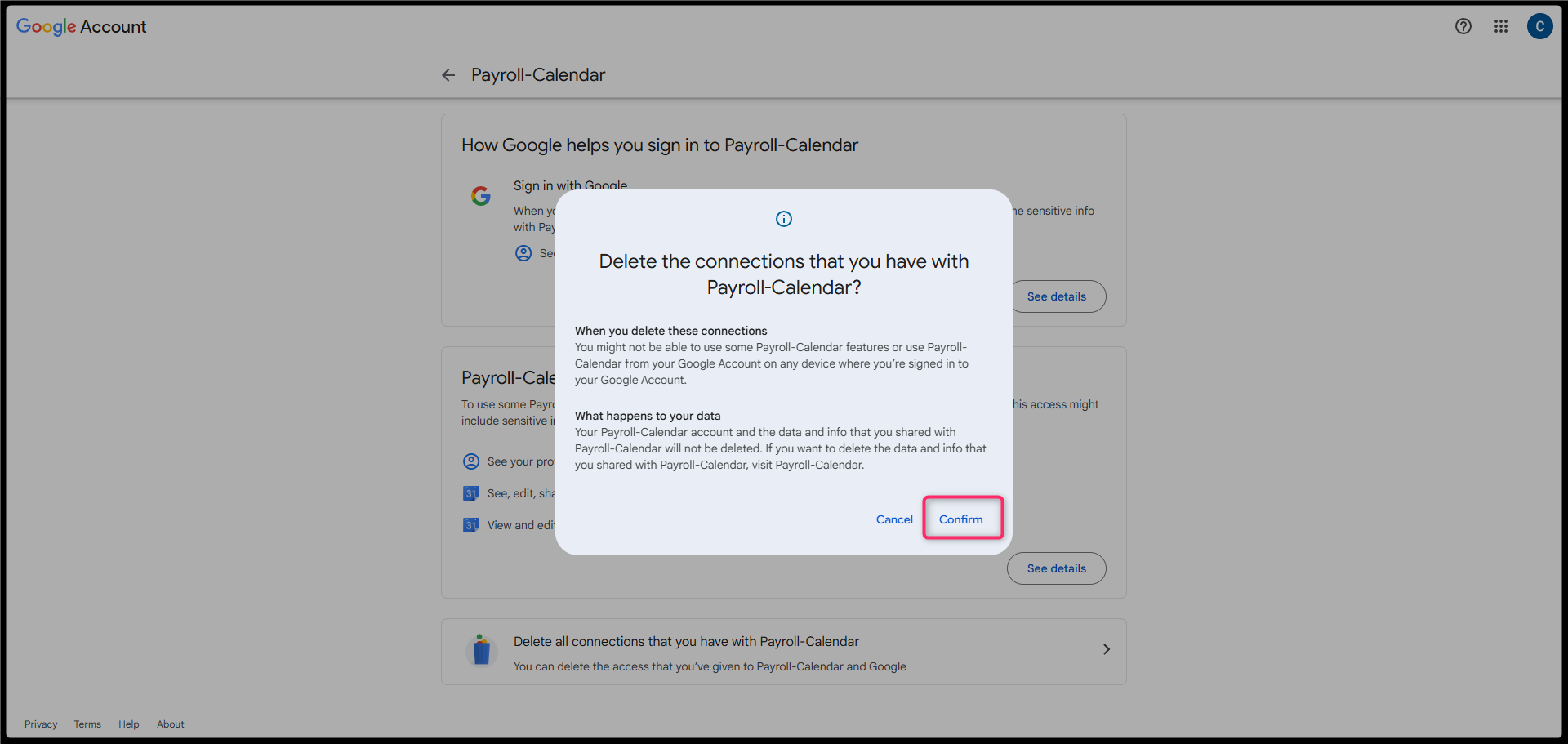This screenshot has height=744, width=1568.
Task: Cancel the delete connections dialog
Action: click(x=894, y=519)
